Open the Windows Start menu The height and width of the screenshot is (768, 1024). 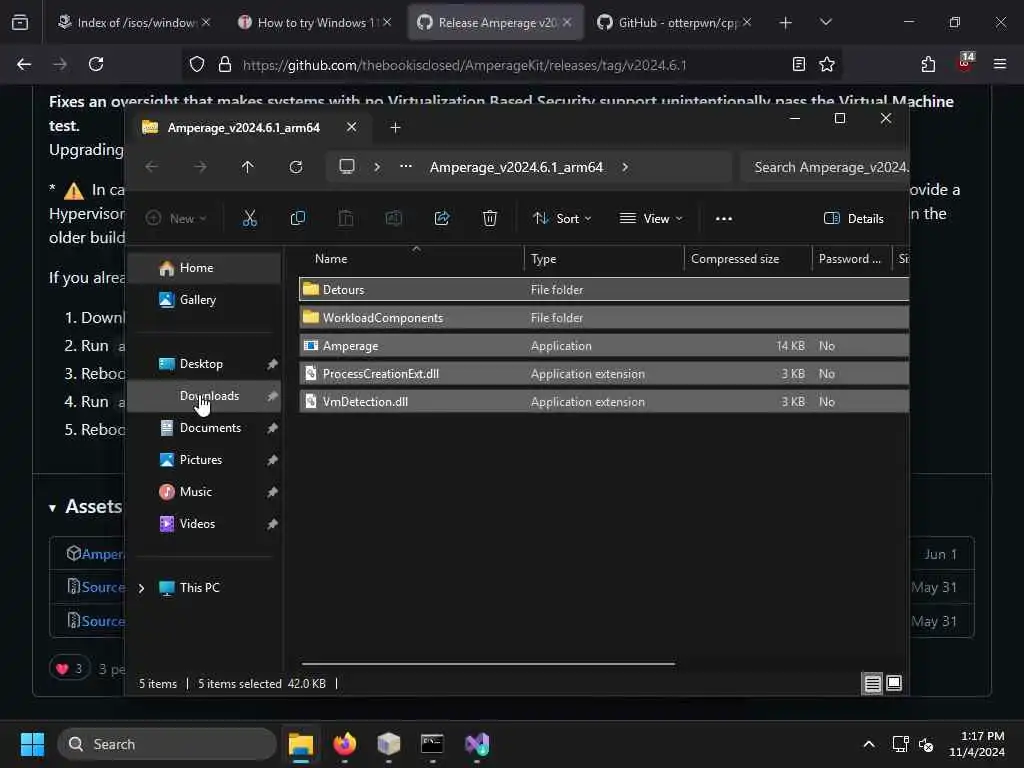(x=32, y=744)
